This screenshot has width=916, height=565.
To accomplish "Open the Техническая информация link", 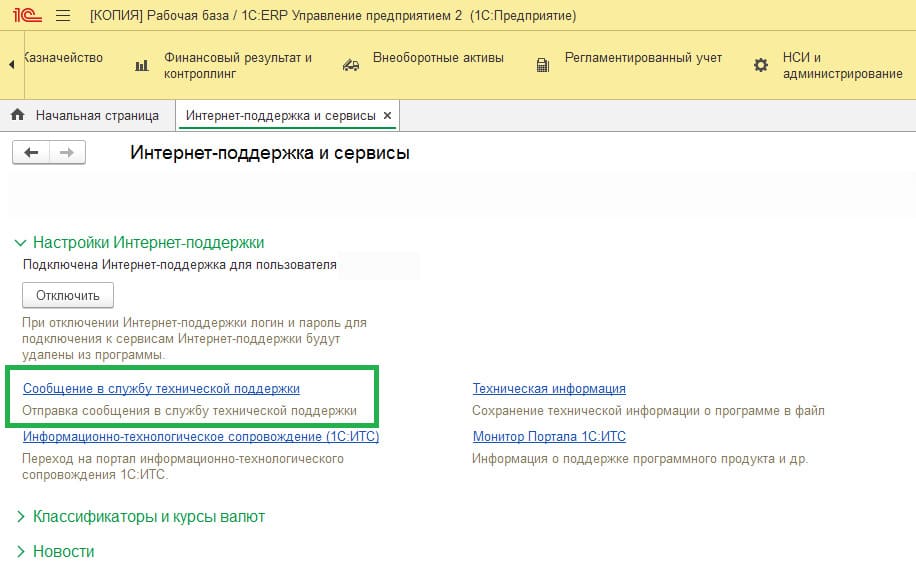I will click(549, 389).
